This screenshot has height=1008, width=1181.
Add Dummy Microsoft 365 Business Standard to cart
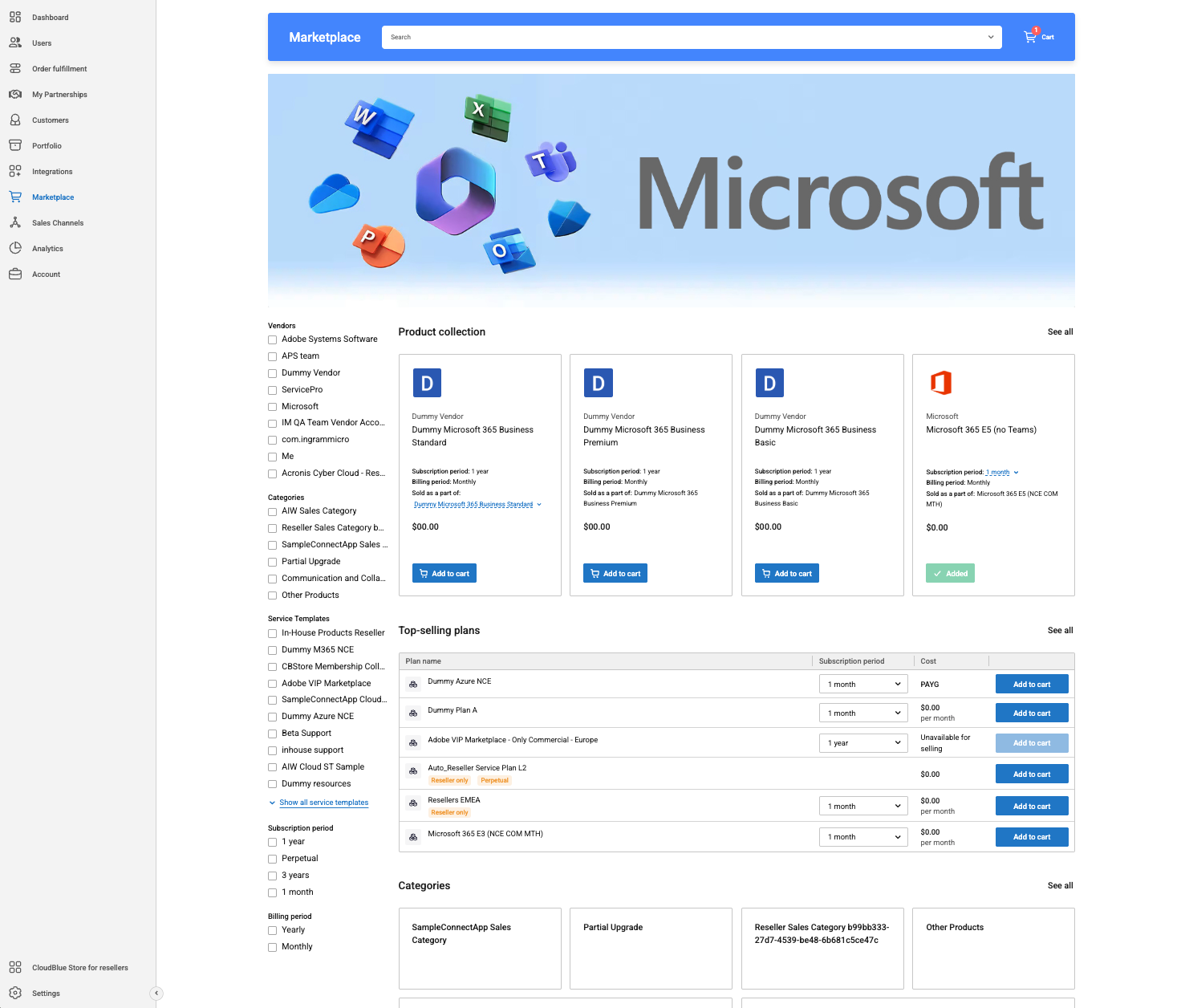444,573
